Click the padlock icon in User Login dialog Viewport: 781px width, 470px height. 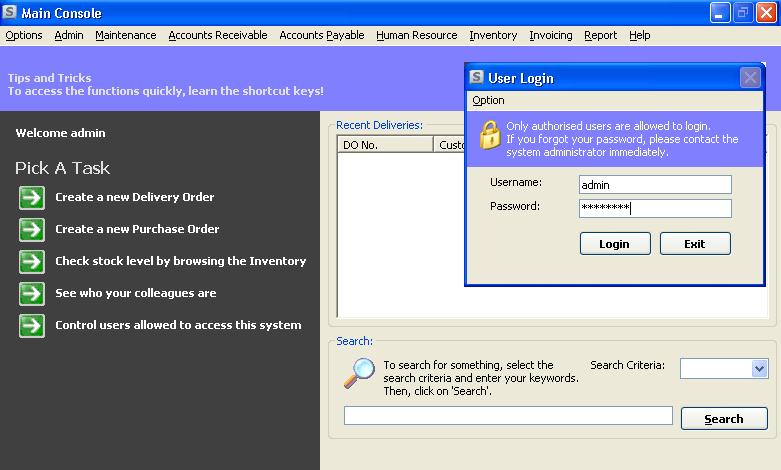(489, 135)
